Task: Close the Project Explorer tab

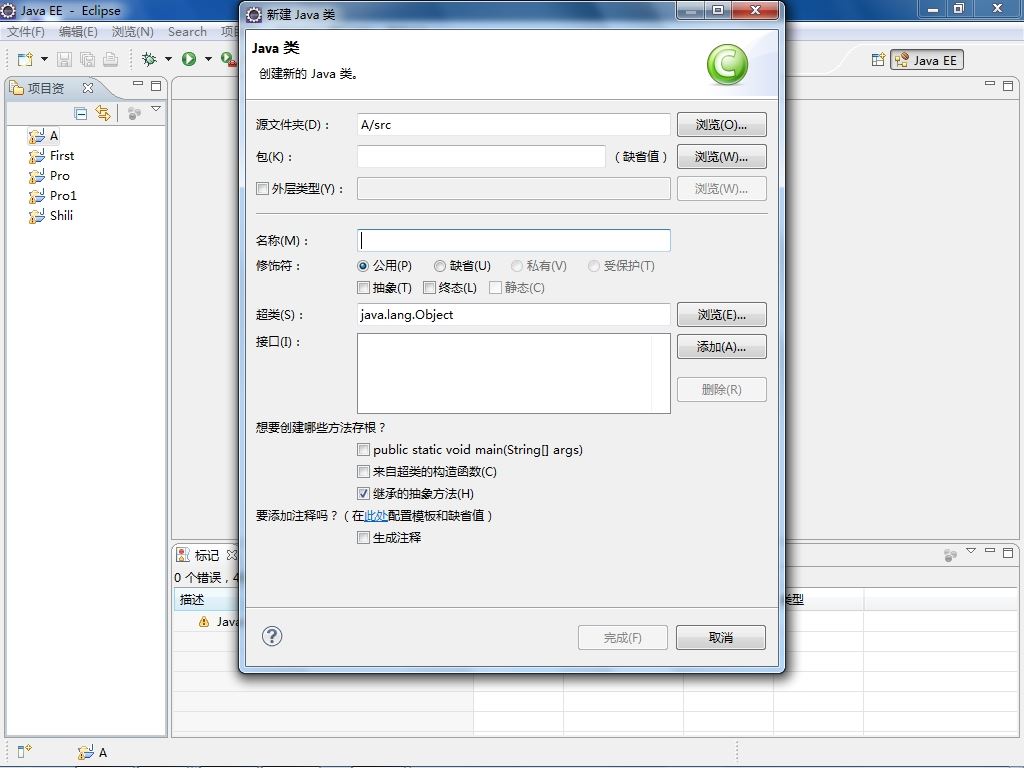Action: point(88,88)
